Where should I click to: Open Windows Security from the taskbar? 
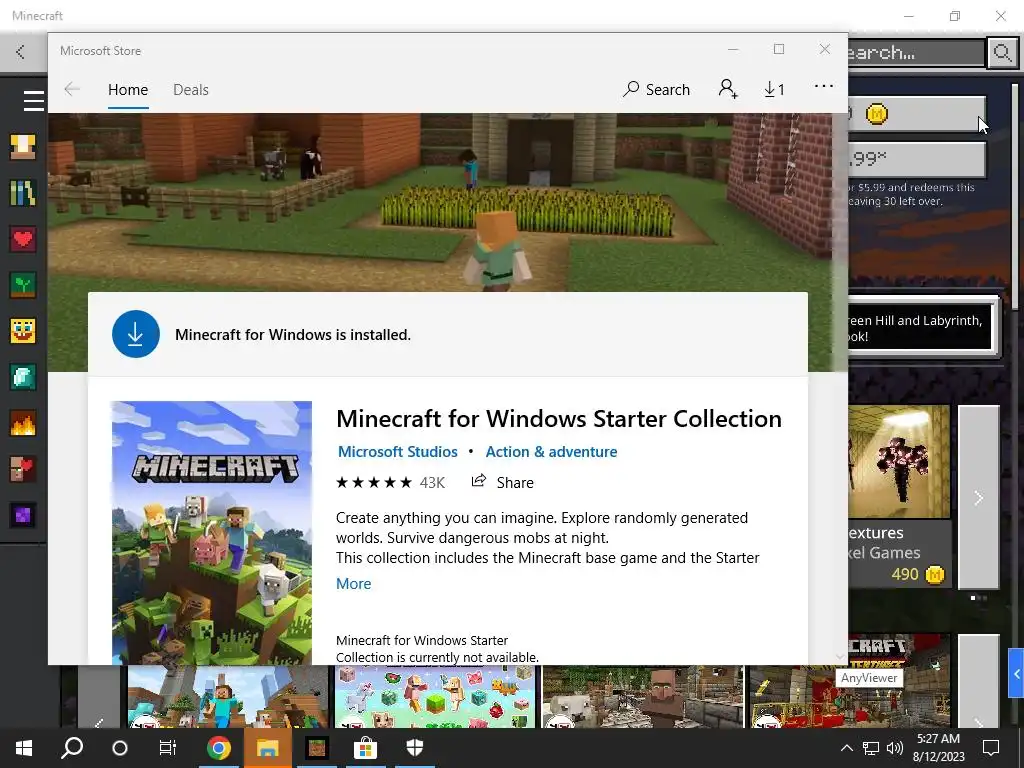(x=415, y=748)
